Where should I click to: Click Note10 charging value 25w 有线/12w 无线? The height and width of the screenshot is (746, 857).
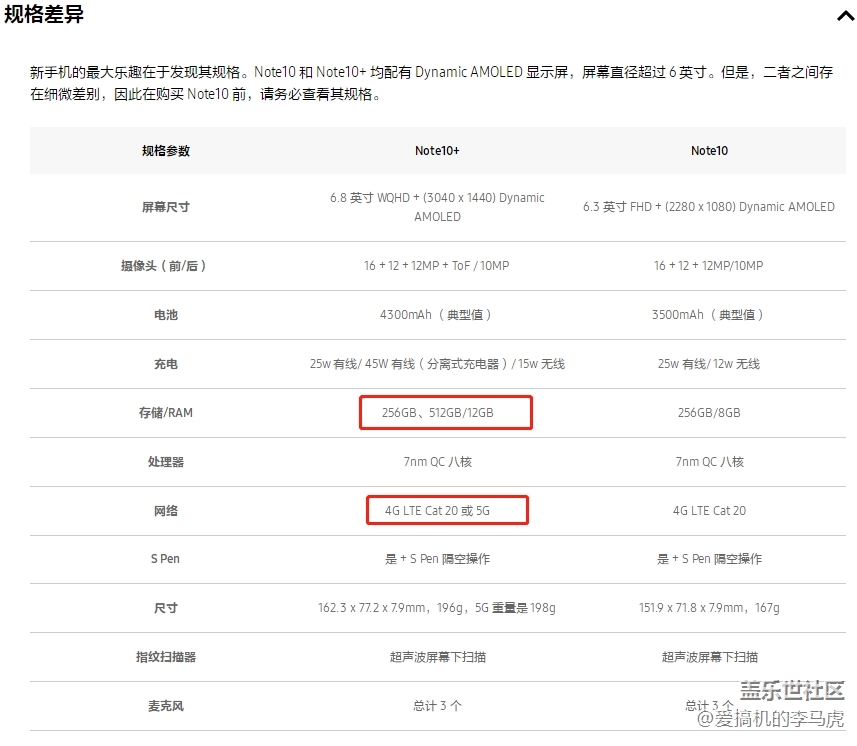pyautogui.click(x=709, y=364)
